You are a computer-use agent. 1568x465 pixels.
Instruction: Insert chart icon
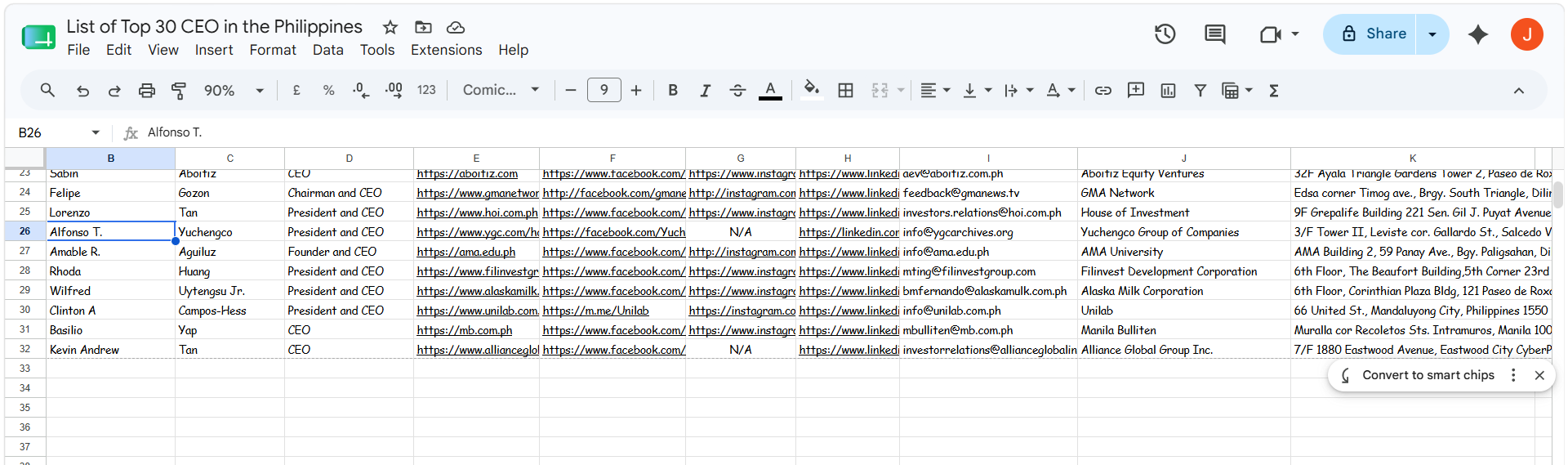(x=1169, y=90)
